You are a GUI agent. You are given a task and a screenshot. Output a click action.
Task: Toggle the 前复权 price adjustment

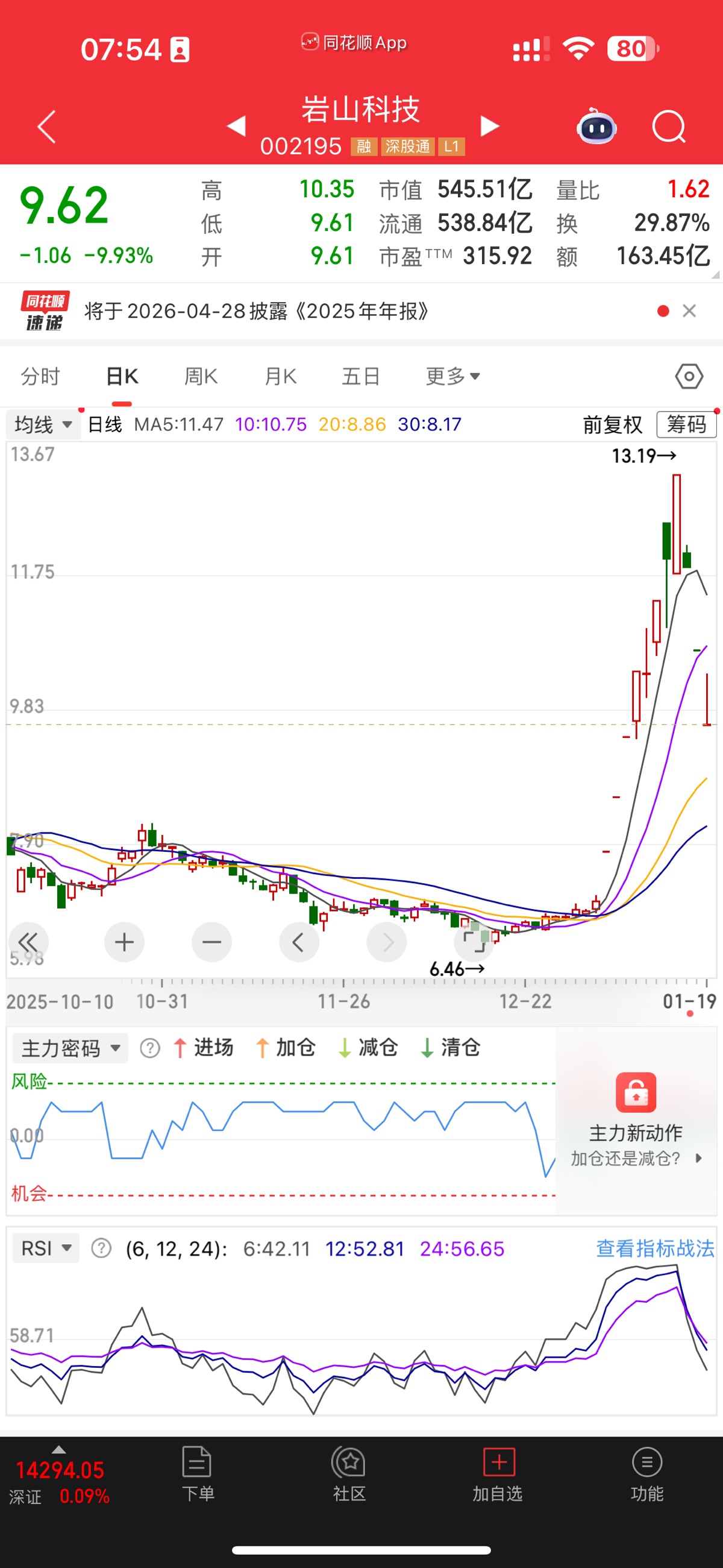[x=612, y=424]
